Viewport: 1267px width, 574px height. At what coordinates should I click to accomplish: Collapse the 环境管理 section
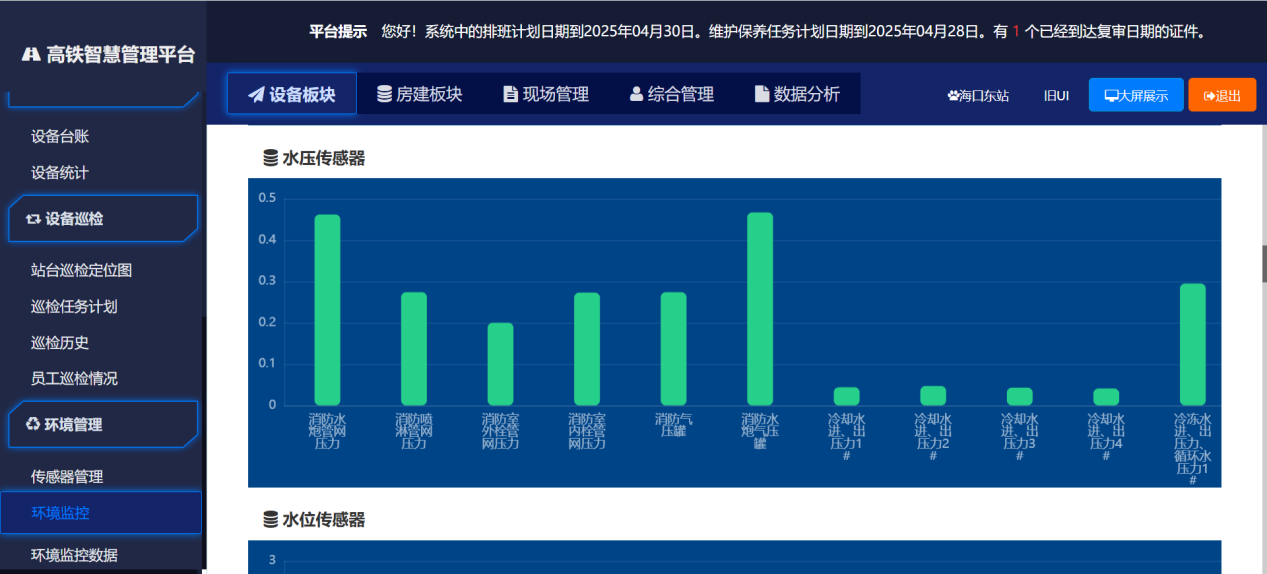[103, 424]
